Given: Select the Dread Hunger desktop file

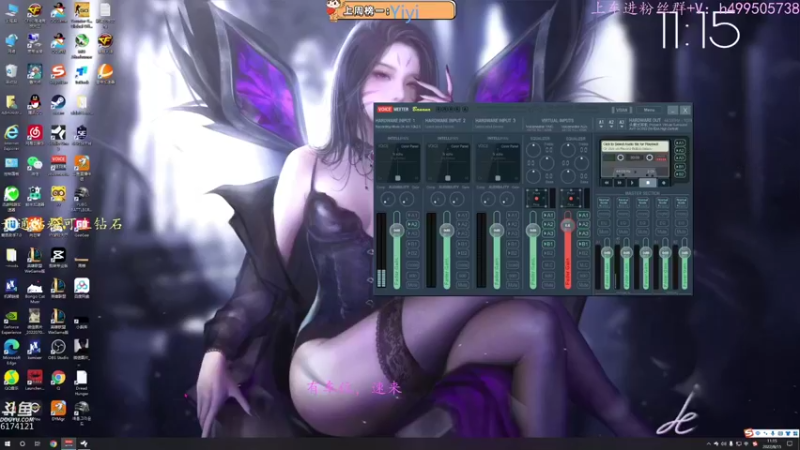Looking at the screenshot, I should pyautogui.click(x=82, y=382).
